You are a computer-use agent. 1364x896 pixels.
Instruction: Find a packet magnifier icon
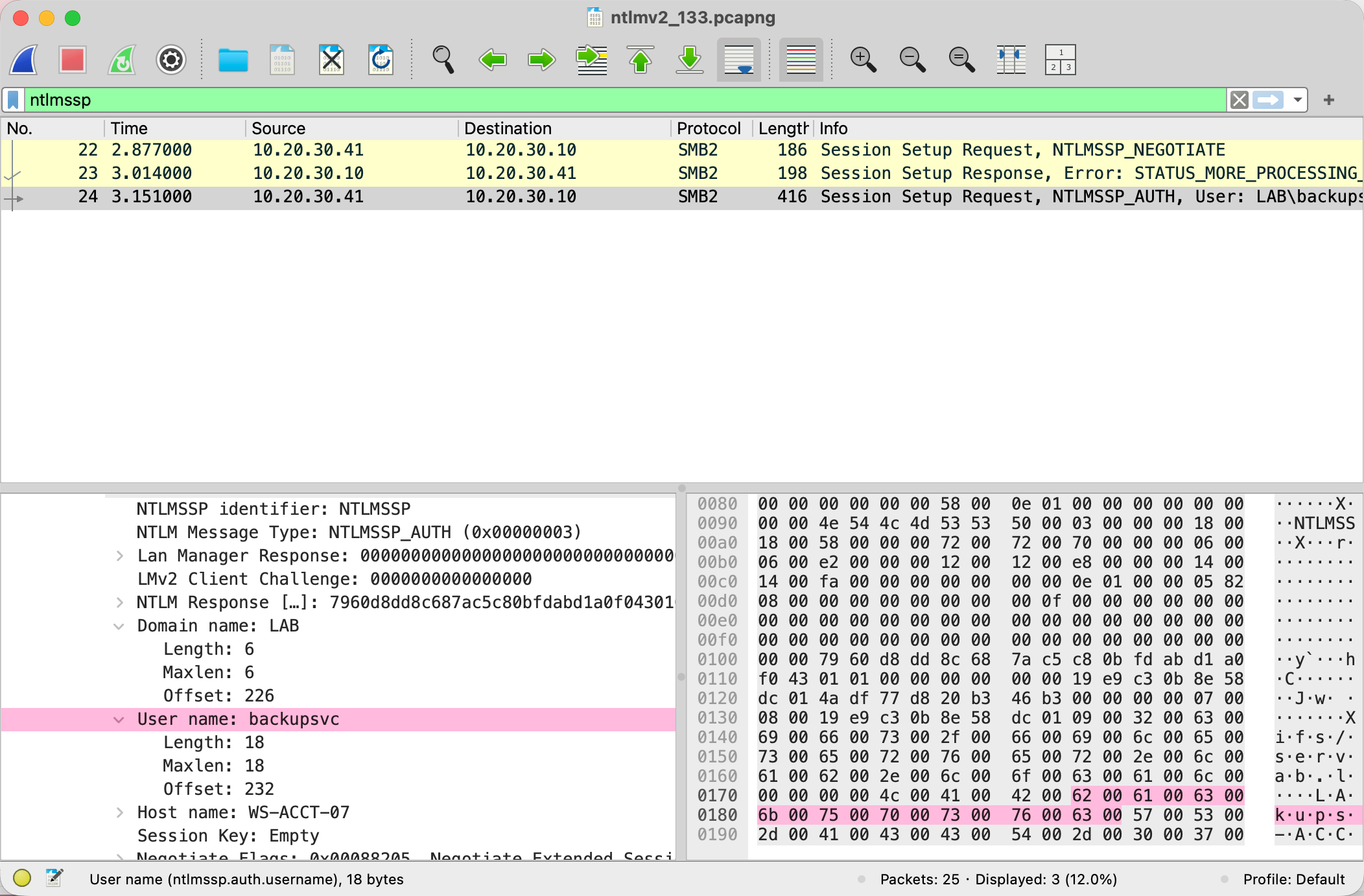click(443, 60)
